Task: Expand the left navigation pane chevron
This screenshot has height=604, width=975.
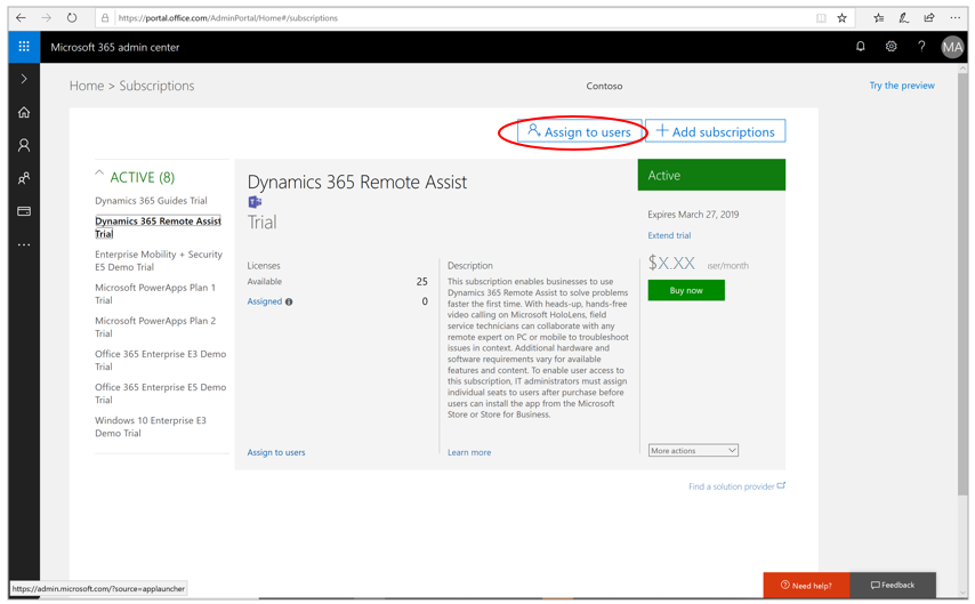Action: point(24,79)
